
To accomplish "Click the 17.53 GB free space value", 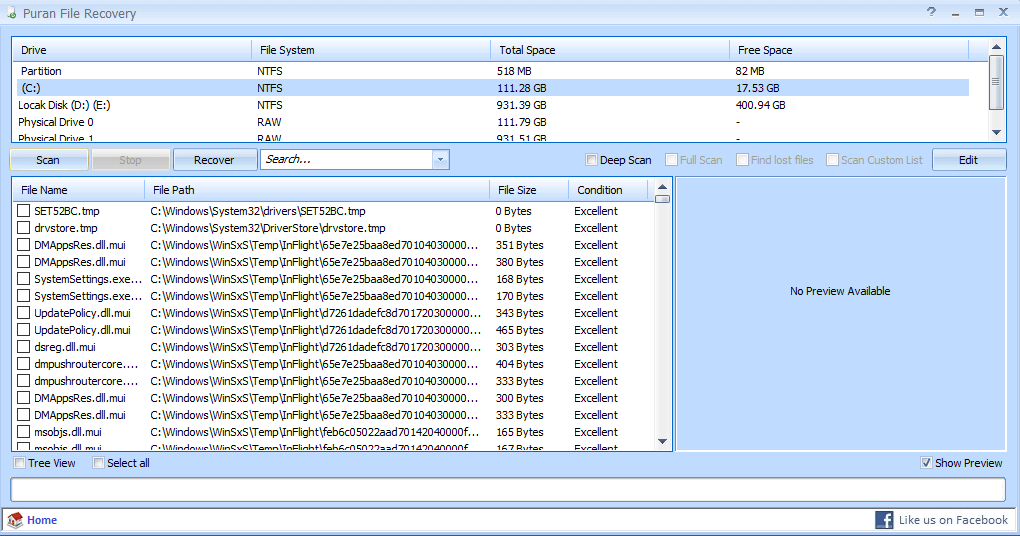I will point(757,88).
